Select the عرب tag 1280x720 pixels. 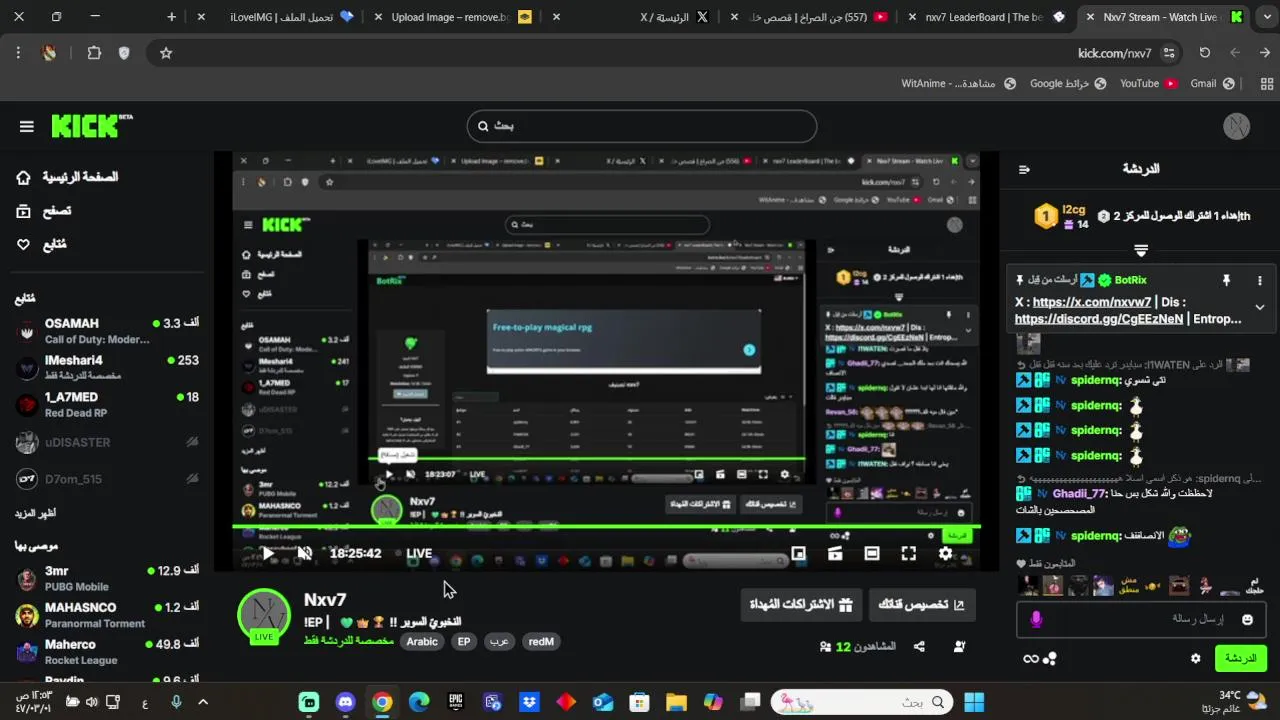[498, 642]
